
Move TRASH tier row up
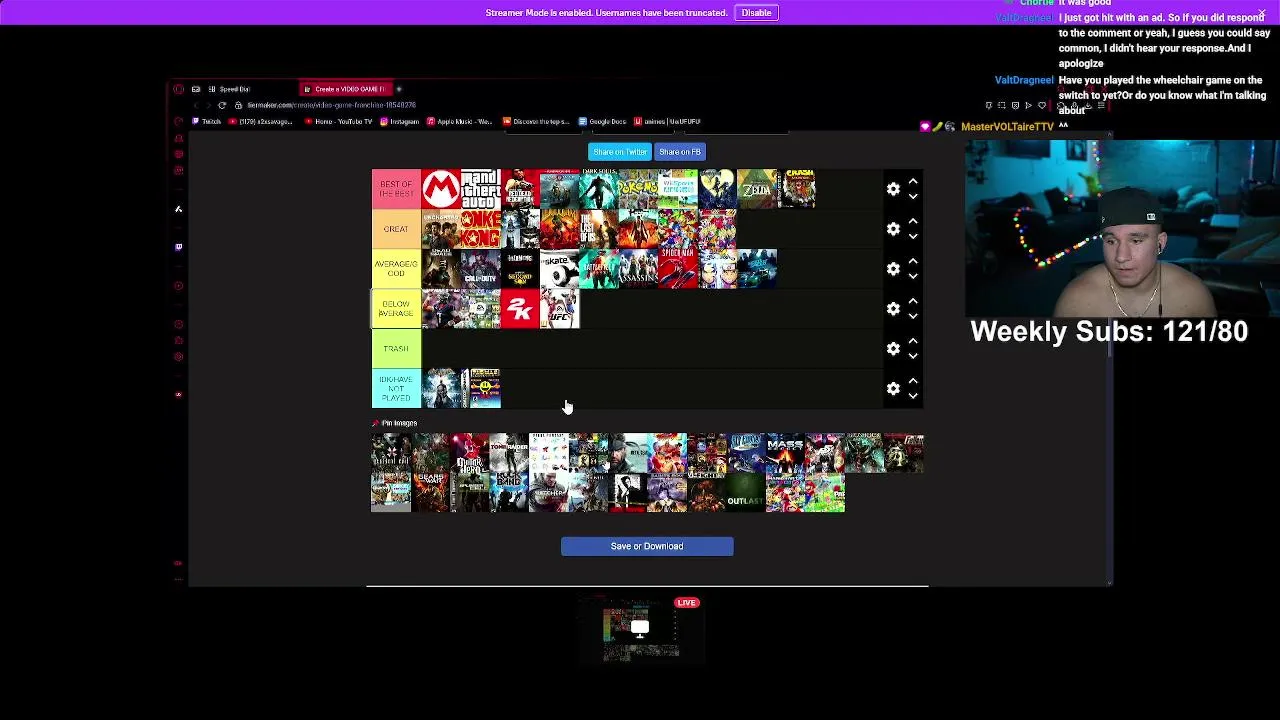pyautogui.click(x=913, y=341)
